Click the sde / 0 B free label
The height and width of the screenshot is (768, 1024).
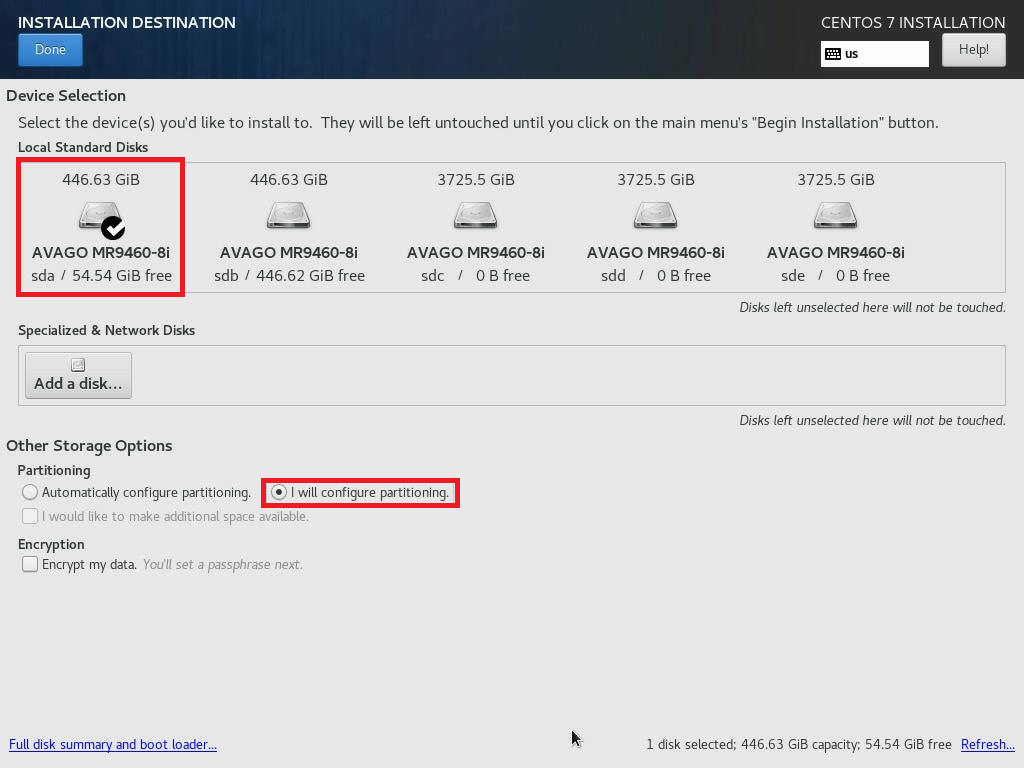(x=835, y=276)
